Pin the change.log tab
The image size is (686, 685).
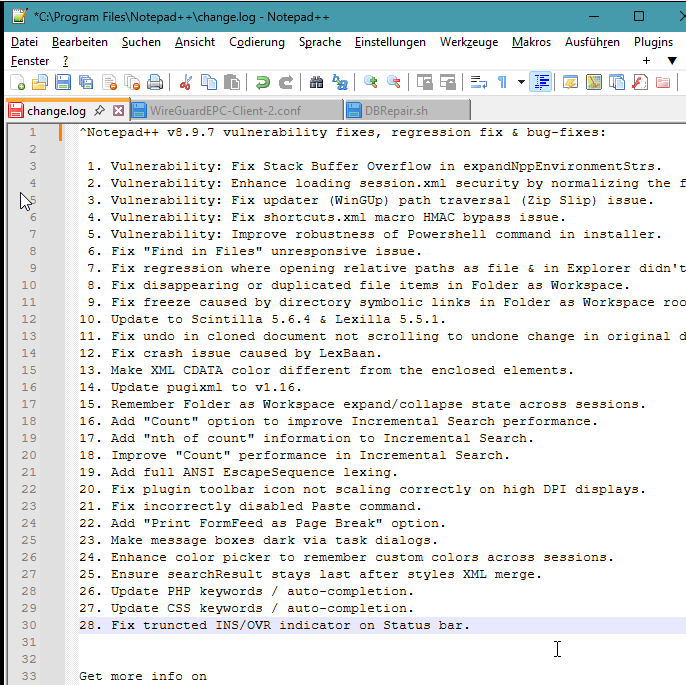(100, 111)
